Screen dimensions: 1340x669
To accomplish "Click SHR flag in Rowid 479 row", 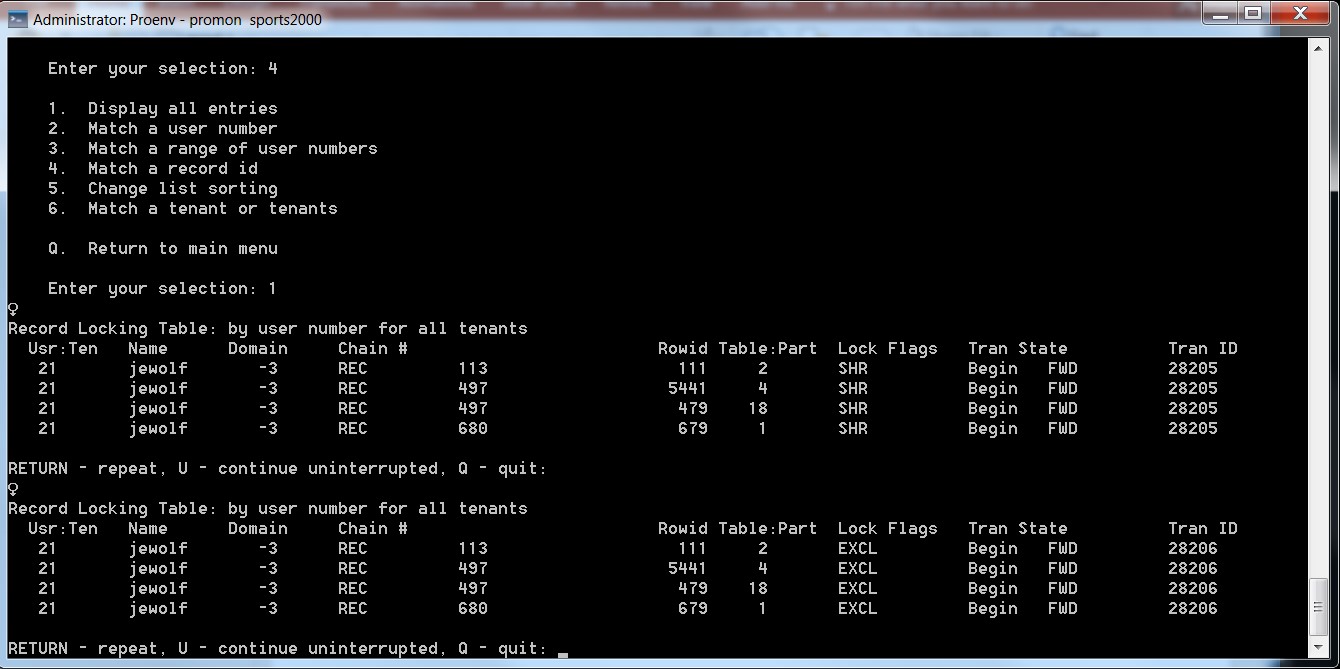I will pos(853,408).
